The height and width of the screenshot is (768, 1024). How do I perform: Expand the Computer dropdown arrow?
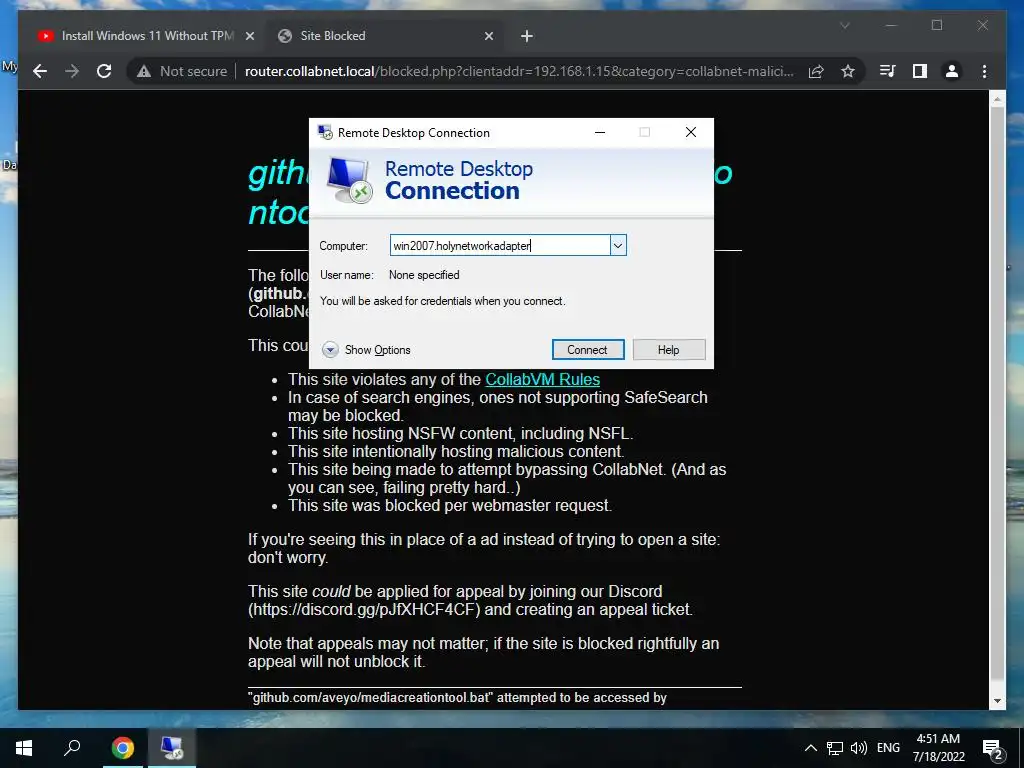pos(618,246)
